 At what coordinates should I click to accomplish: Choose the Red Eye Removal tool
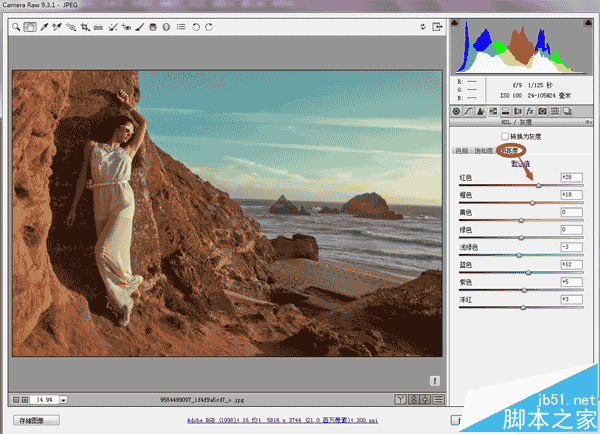point(126,27)
